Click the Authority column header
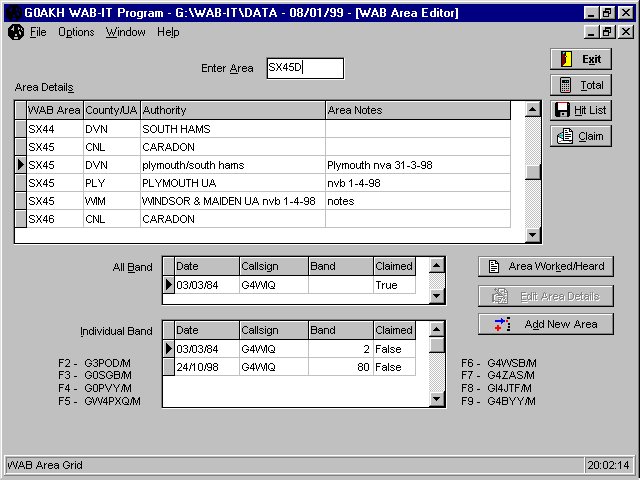Screen dimensions: 640x480 [x=233, y=110]
